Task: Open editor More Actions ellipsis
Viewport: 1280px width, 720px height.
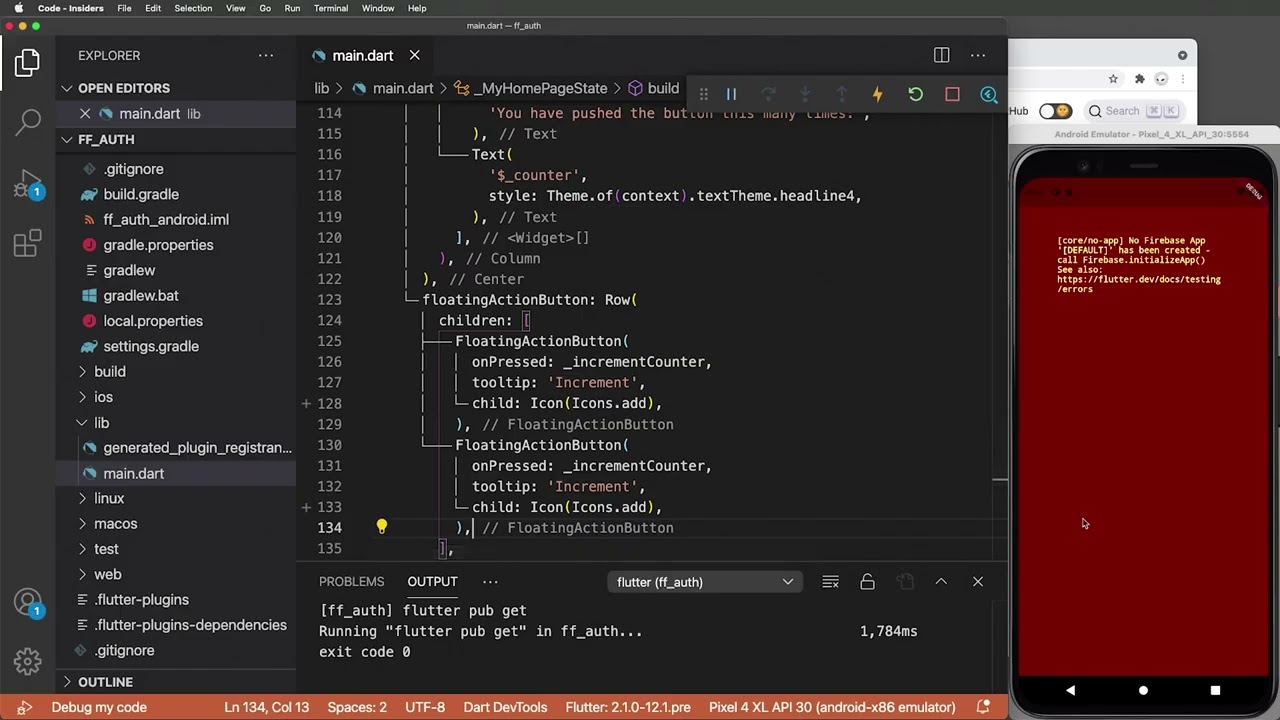Action: (x=978, y=55)
